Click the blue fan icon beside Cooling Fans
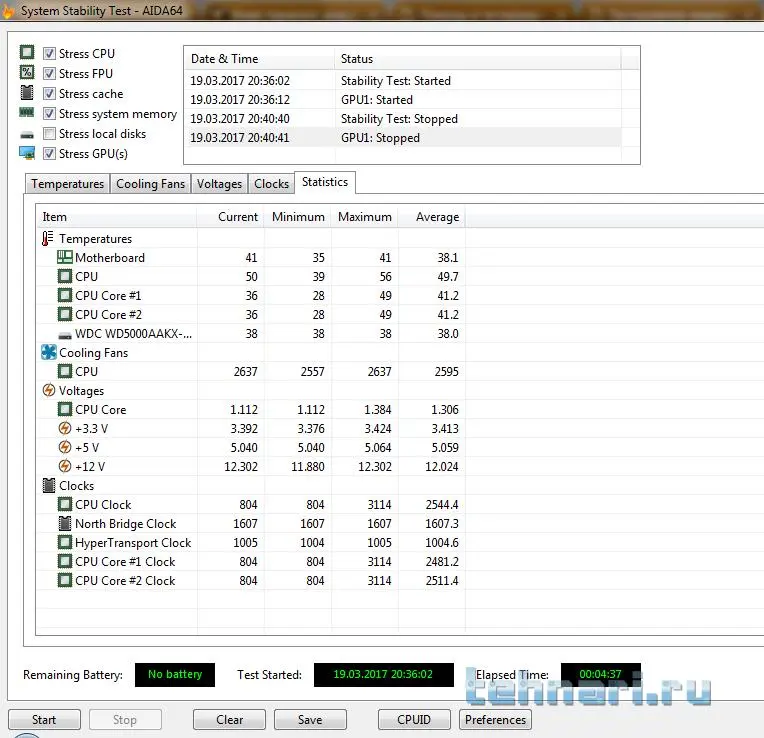Viewport: 764px width, 738px height. coord(49,353)
